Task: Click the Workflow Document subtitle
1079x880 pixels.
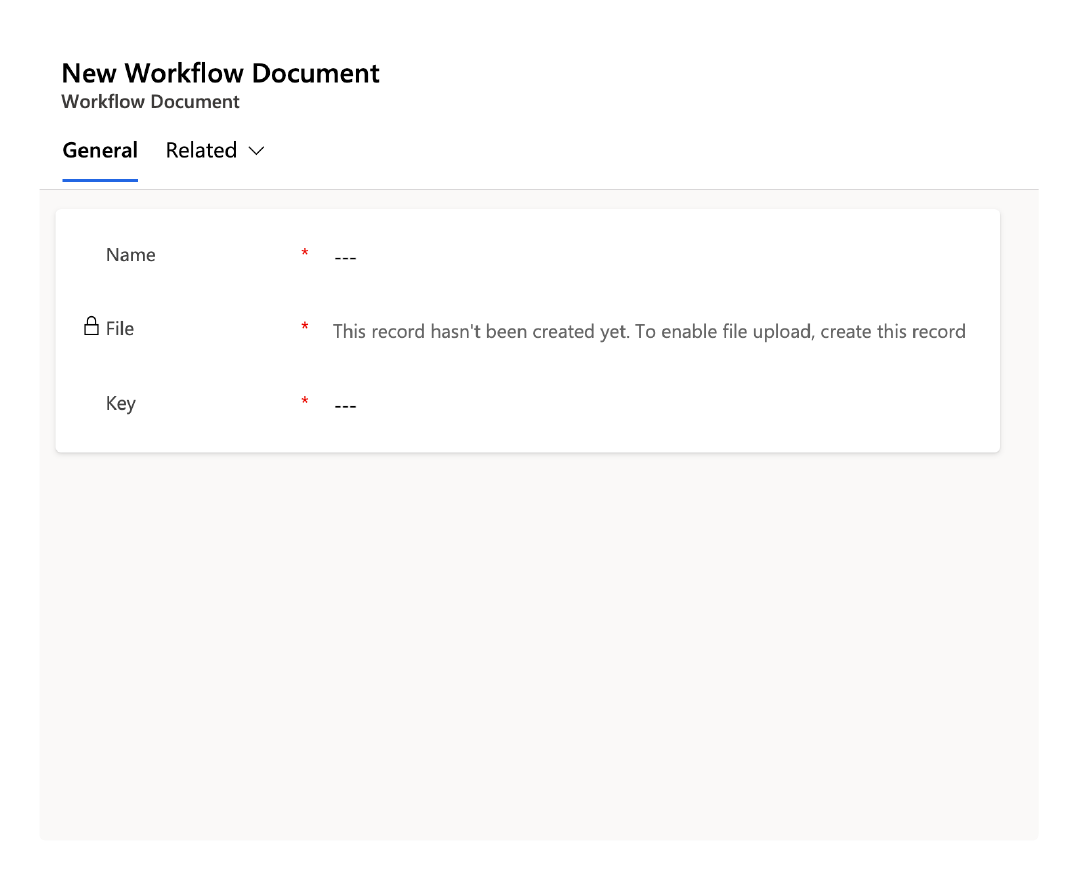Action: click(x=150, y=102)
